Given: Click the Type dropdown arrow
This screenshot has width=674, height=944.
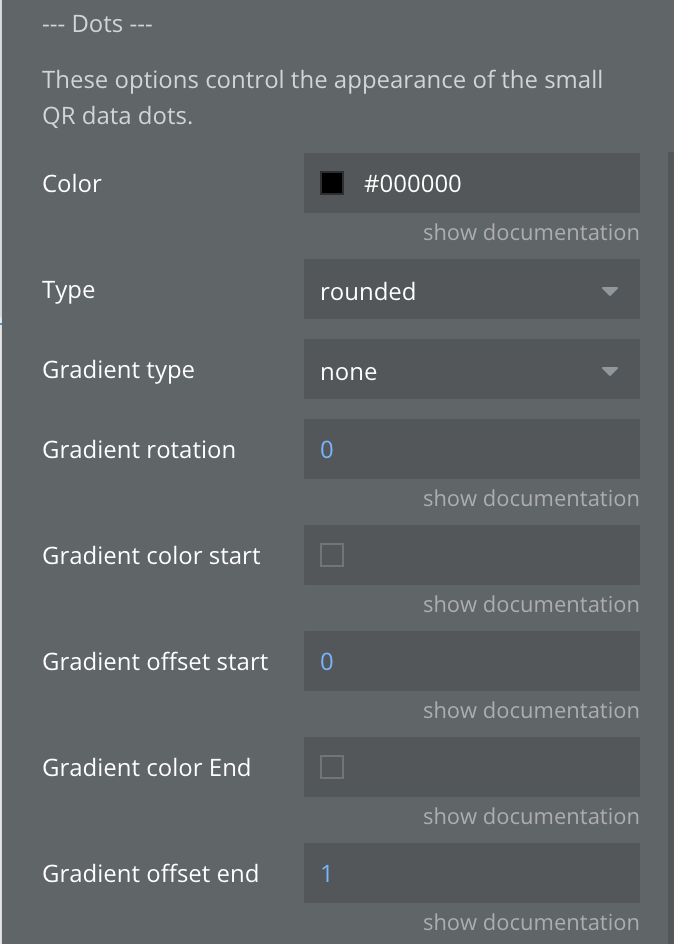Looking at the screenshot, I should tap(610, 292).
